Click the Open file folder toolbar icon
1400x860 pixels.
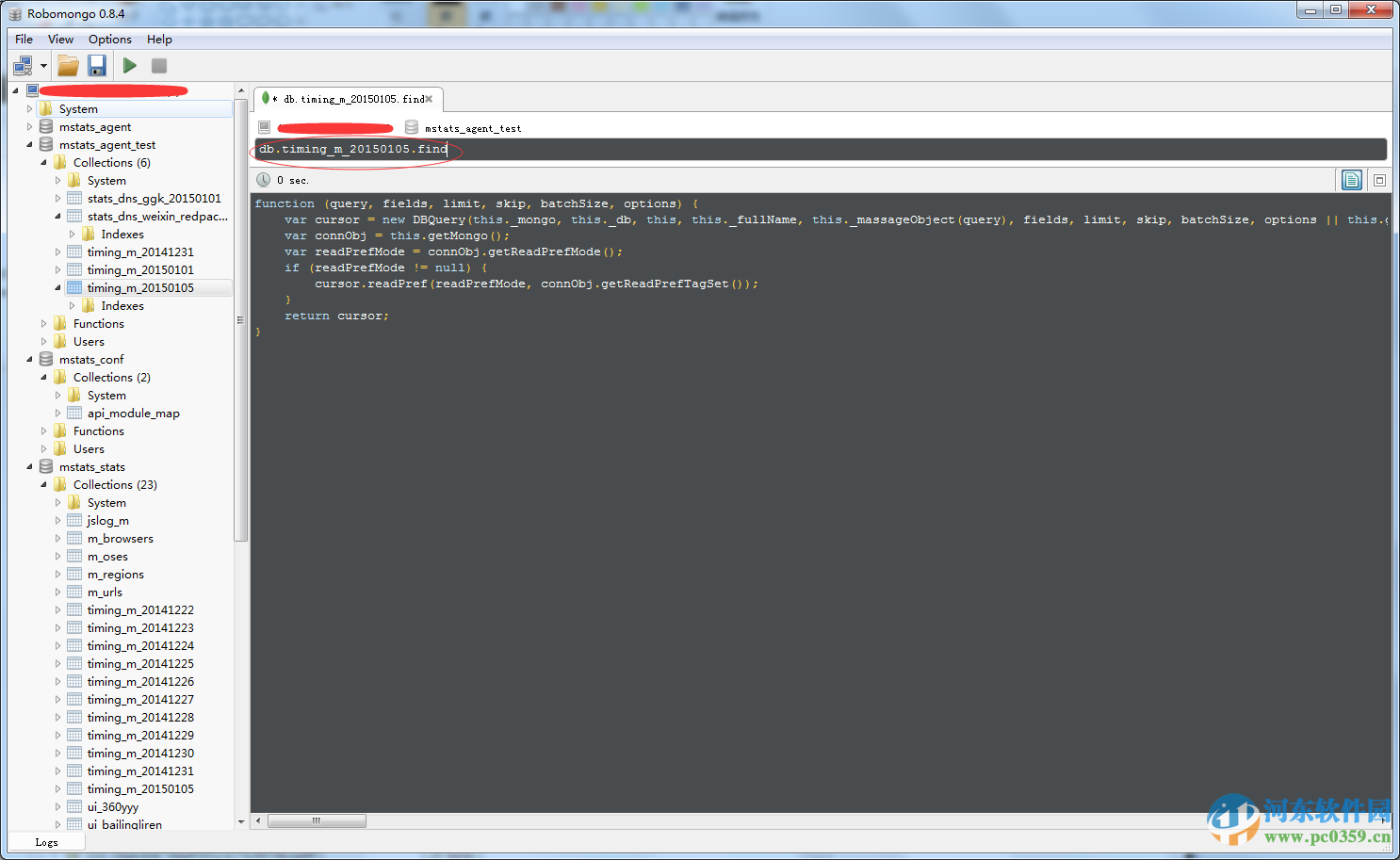click(x=68, y=66)
